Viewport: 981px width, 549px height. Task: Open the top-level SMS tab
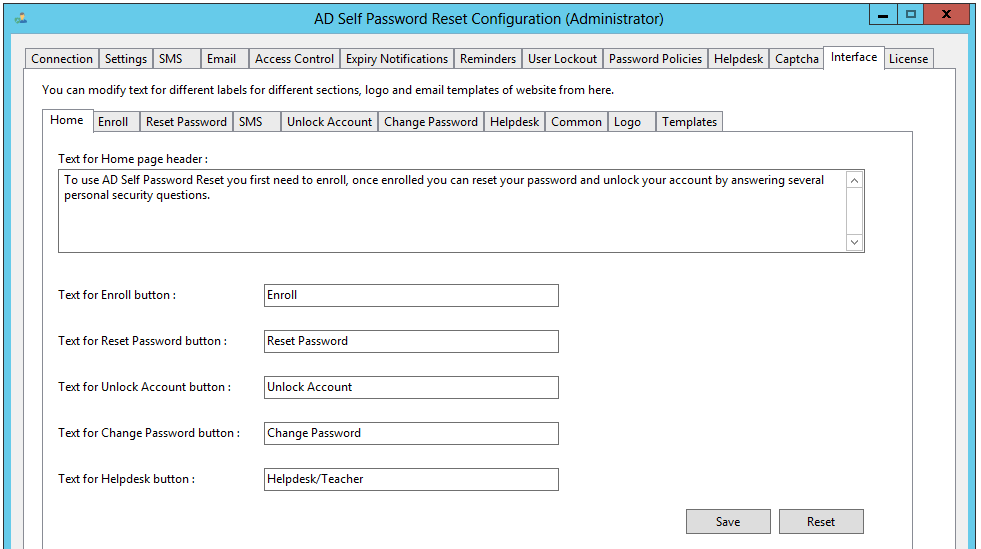point(176,59)
